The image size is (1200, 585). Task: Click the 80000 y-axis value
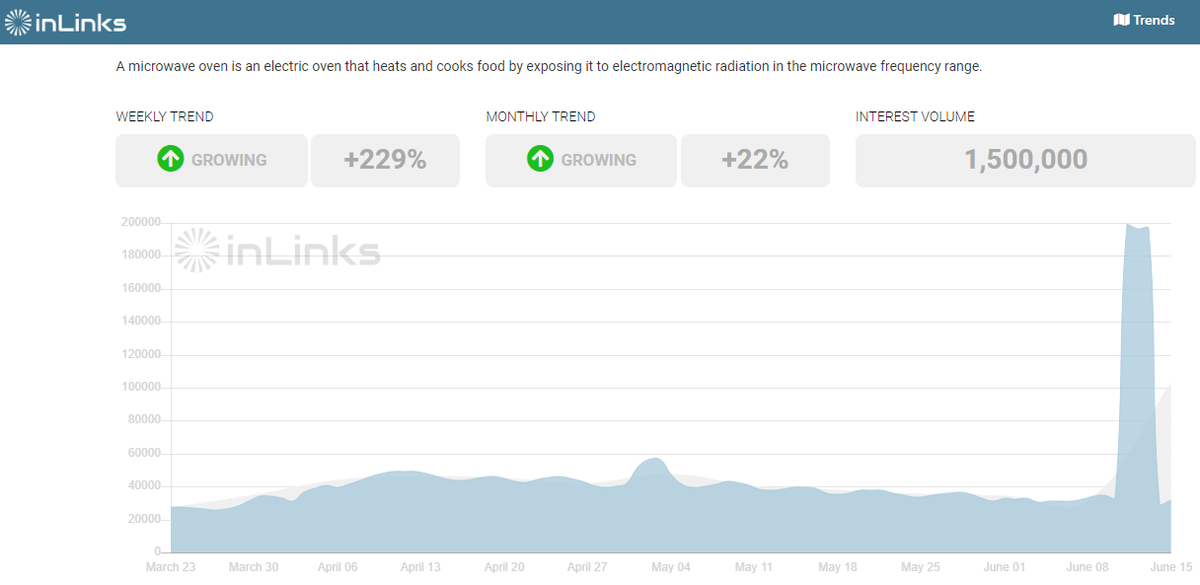coord(144,420)
